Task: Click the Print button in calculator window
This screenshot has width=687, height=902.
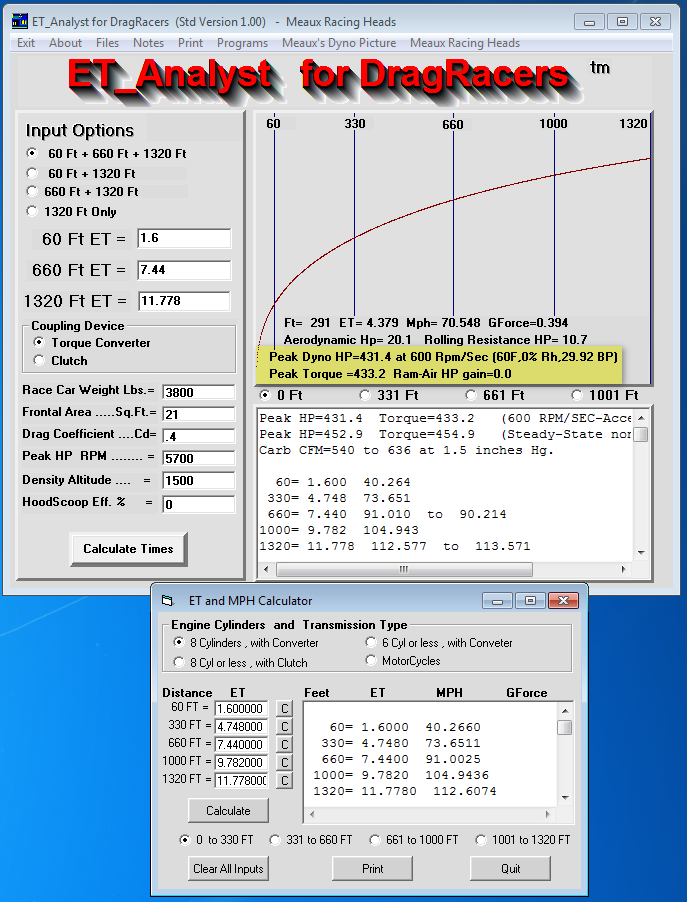Action: point(372,869)
